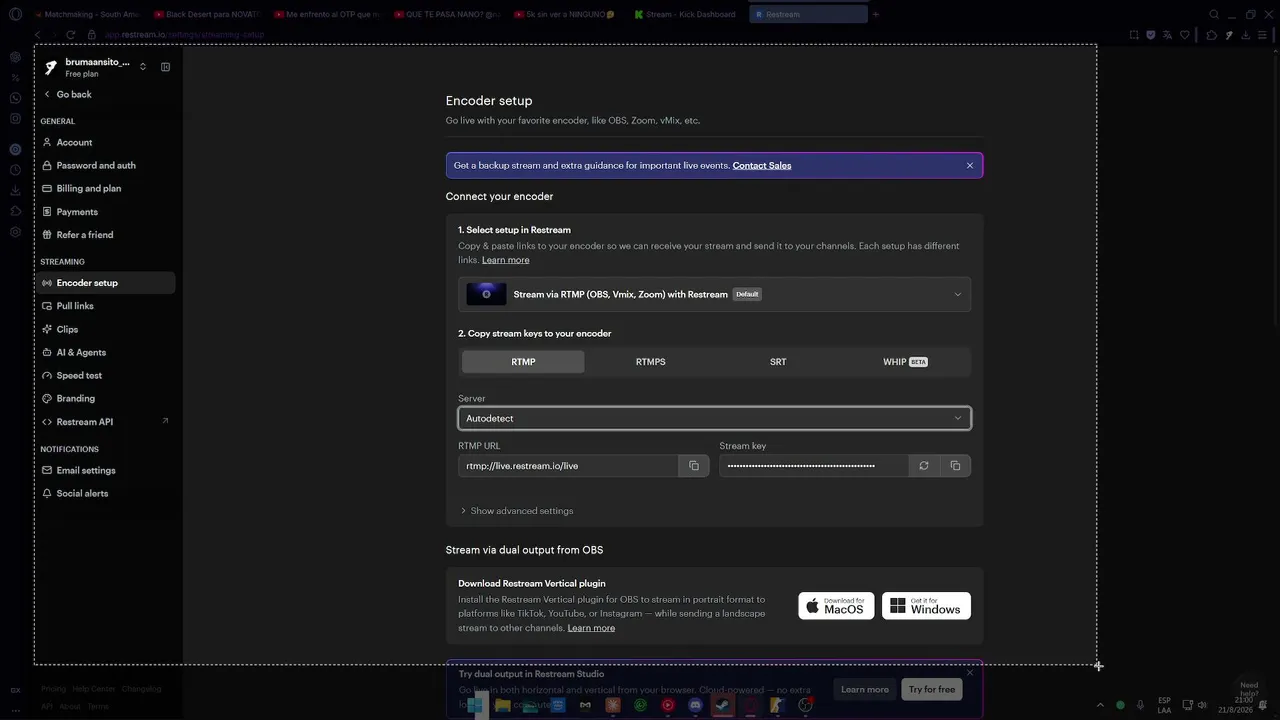The image size is (1280, 720).
Task: Click the Payments icon in the sidebar
Action: [47, 212]
